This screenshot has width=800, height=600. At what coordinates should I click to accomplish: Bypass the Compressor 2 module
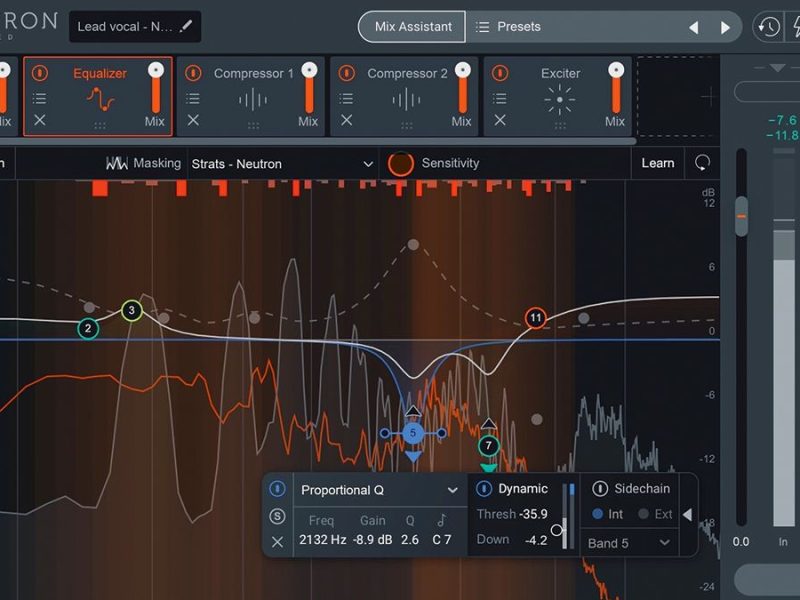[347, 73]
